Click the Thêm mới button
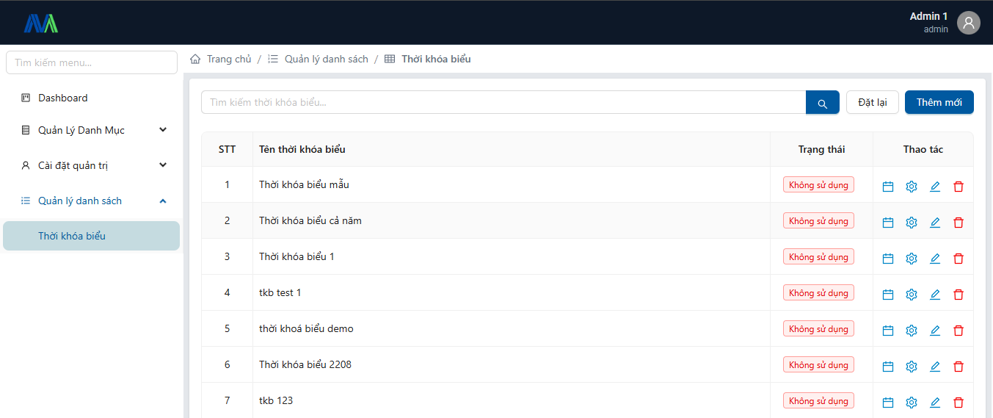Image resolution: width=993 pixels, height=418 pixels. [x=939, y=103]
